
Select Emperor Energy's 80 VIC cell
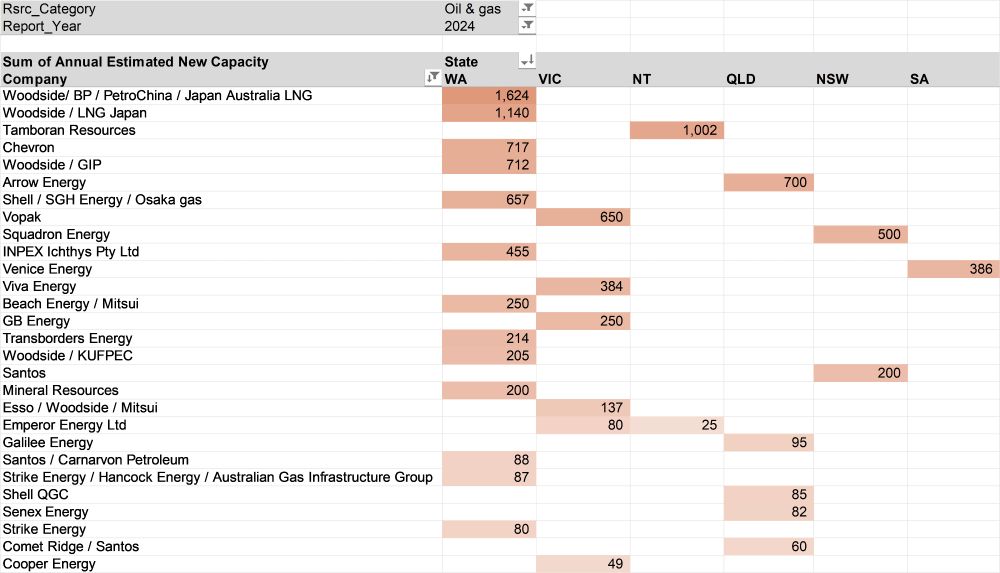click(583, 425)
